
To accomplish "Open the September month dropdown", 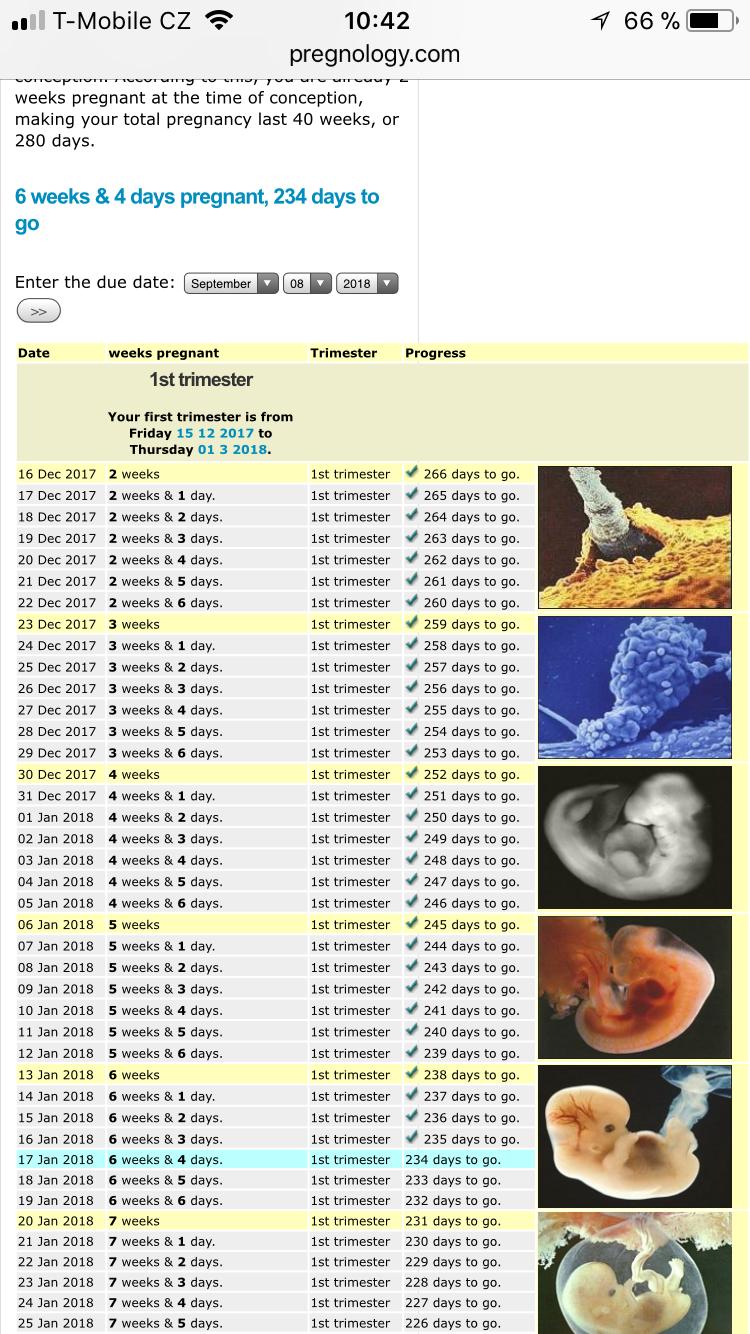I will point(231,284).
